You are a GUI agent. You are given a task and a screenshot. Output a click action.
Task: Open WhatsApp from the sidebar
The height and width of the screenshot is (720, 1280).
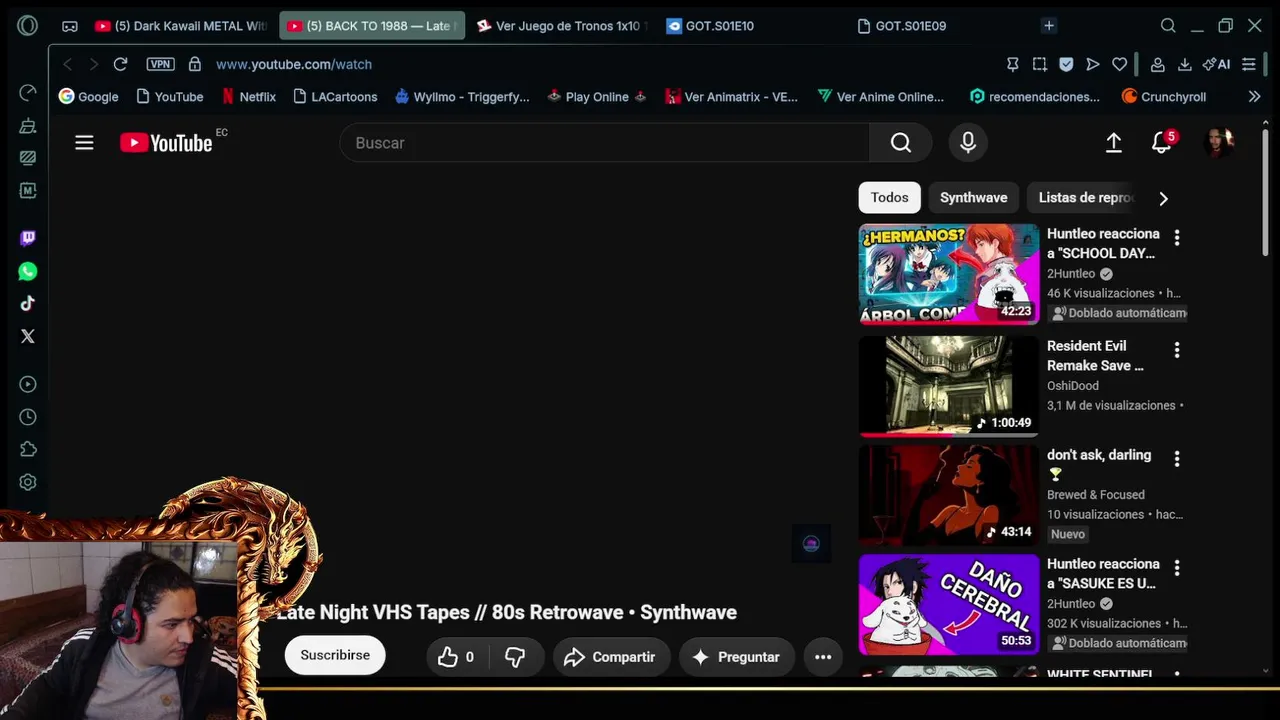[28, 271]
